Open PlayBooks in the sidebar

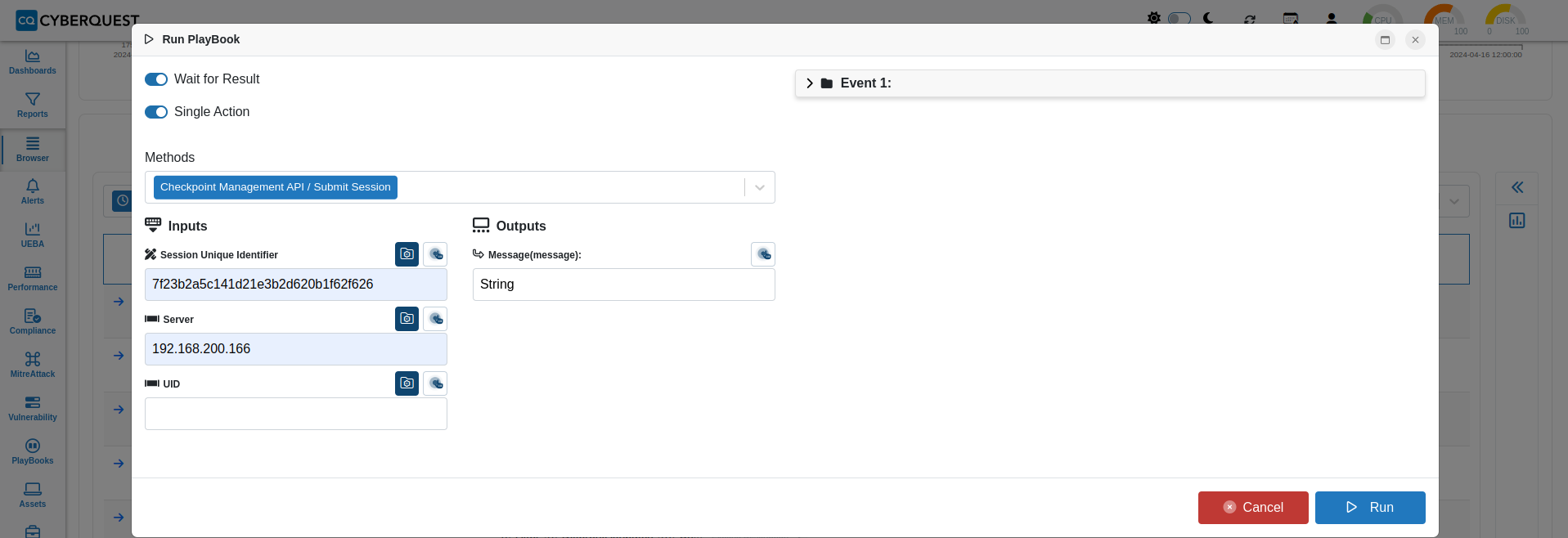[33, 452]
